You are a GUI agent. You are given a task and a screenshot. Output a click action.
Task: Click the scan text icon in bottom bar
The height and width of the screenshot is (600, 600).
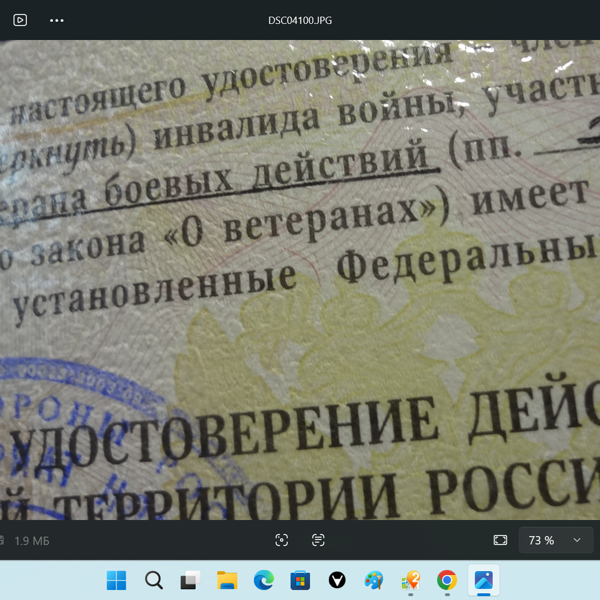point(318,540)
